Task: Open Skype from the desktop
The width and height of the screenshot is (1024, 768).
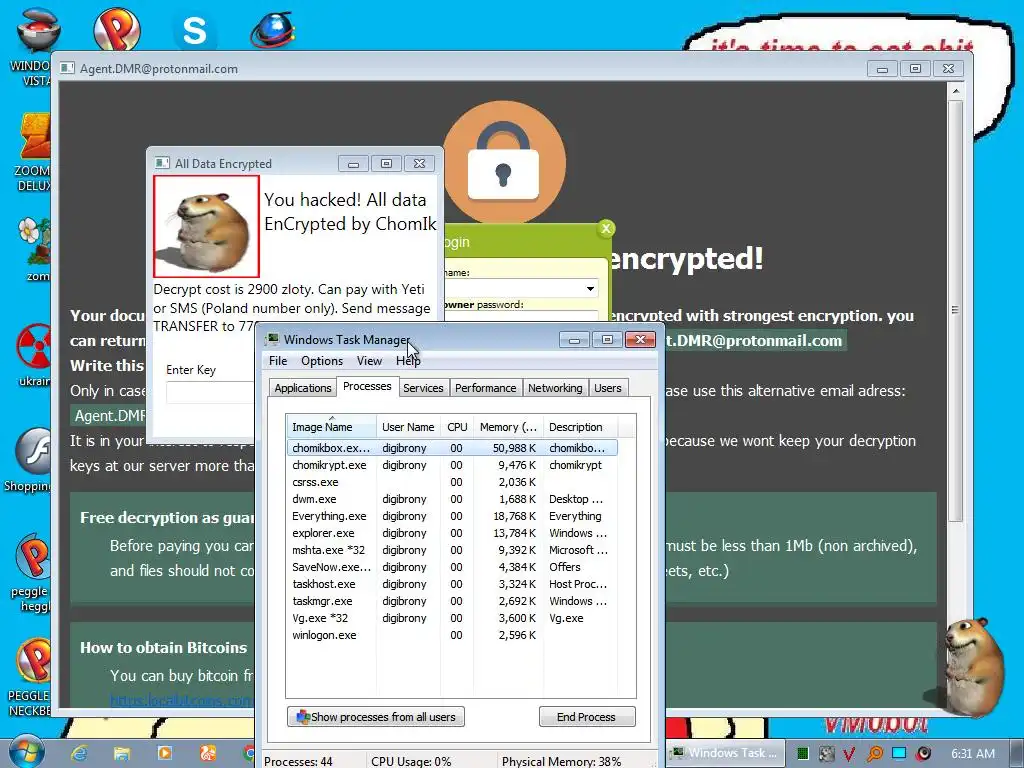Action: (195, 30)
